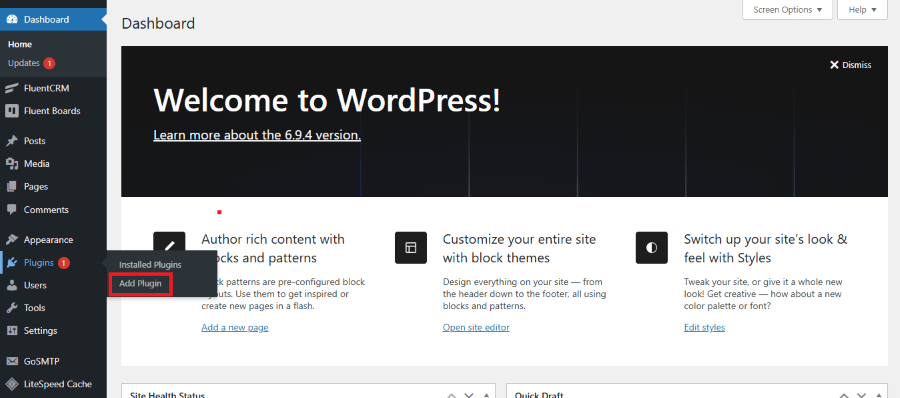Screen dimensions: 900x398
Task: Click the FluentCRM sidebar icon
Action: (x=11, y=88)
